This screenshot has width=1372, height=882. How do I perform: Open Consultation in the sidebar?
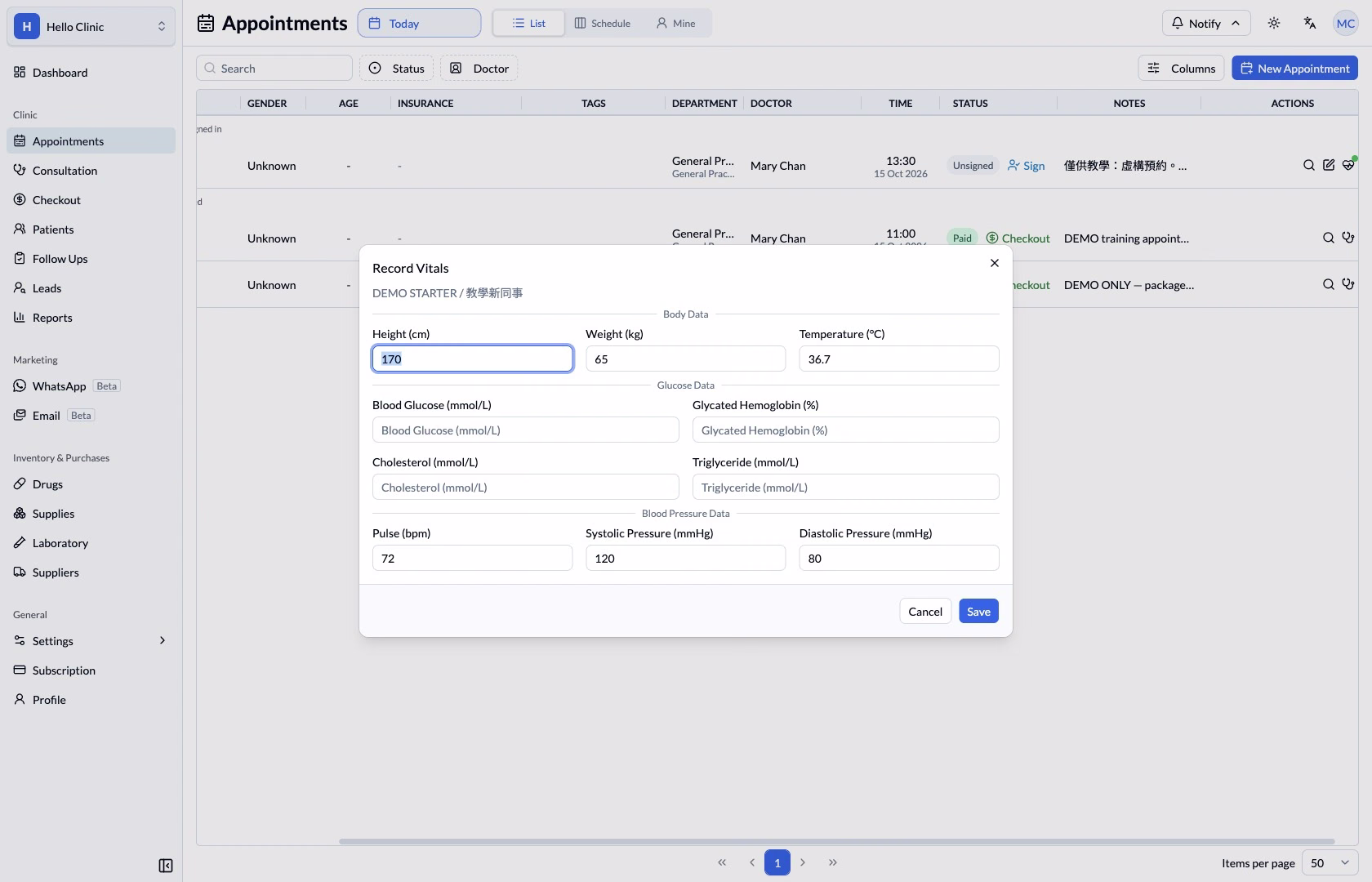coord(91,171)
